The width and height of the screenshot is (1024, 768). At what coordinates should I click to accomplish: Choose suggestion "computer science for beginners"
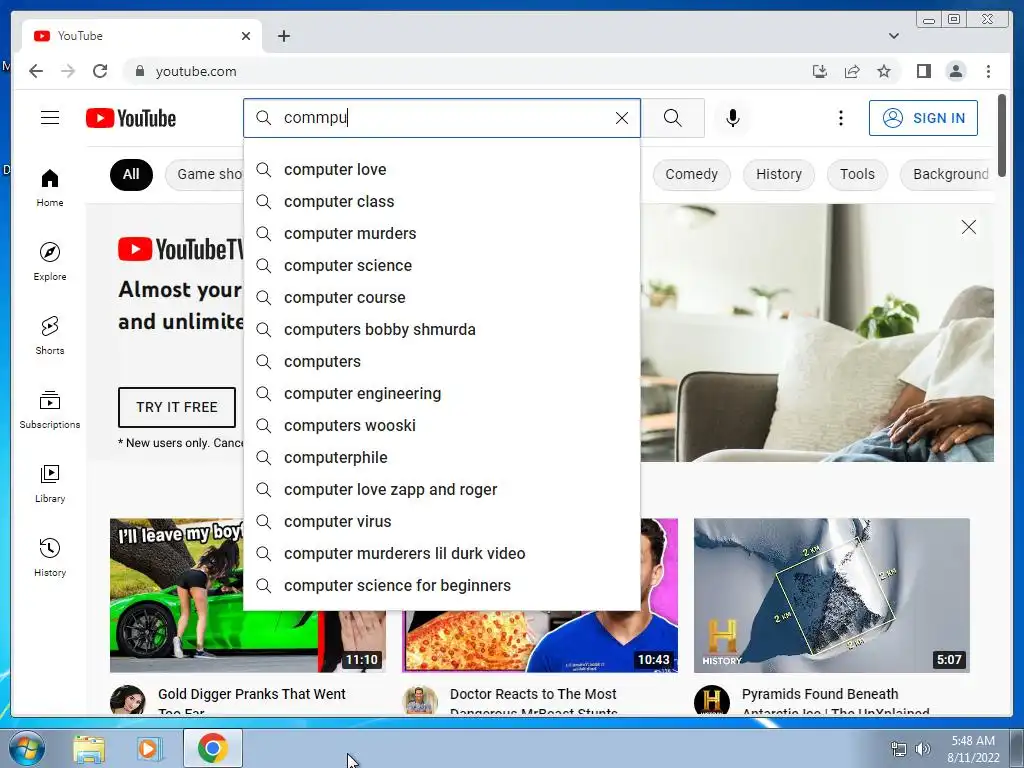pos(441,585)
